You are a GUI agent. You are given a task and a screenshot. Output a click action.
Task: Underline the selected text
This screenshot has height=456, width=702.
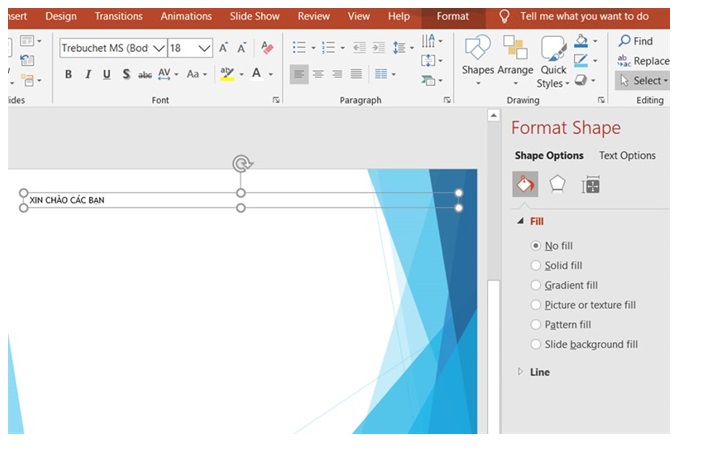(x=106, y=74)
